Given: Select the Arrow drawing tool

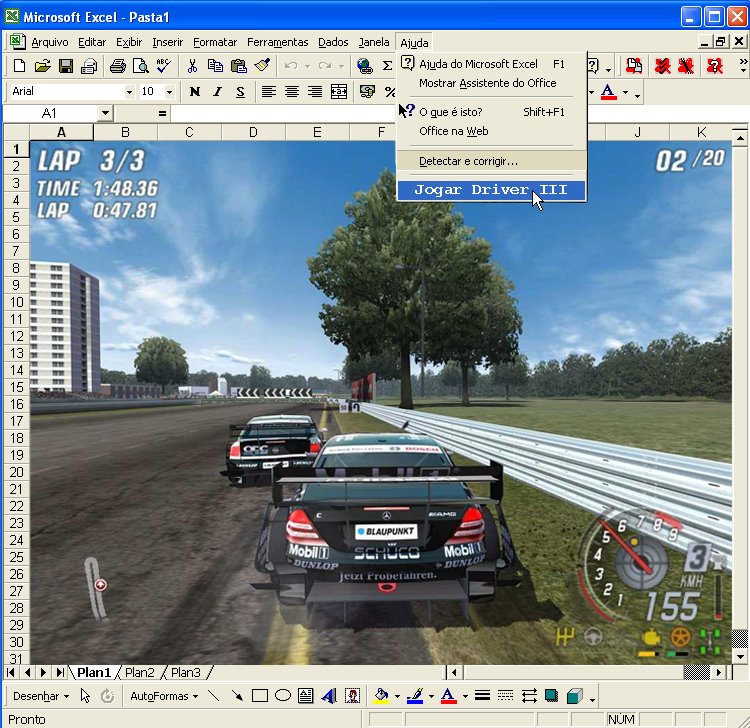Looking at the screenshot, I should [237, 695].
